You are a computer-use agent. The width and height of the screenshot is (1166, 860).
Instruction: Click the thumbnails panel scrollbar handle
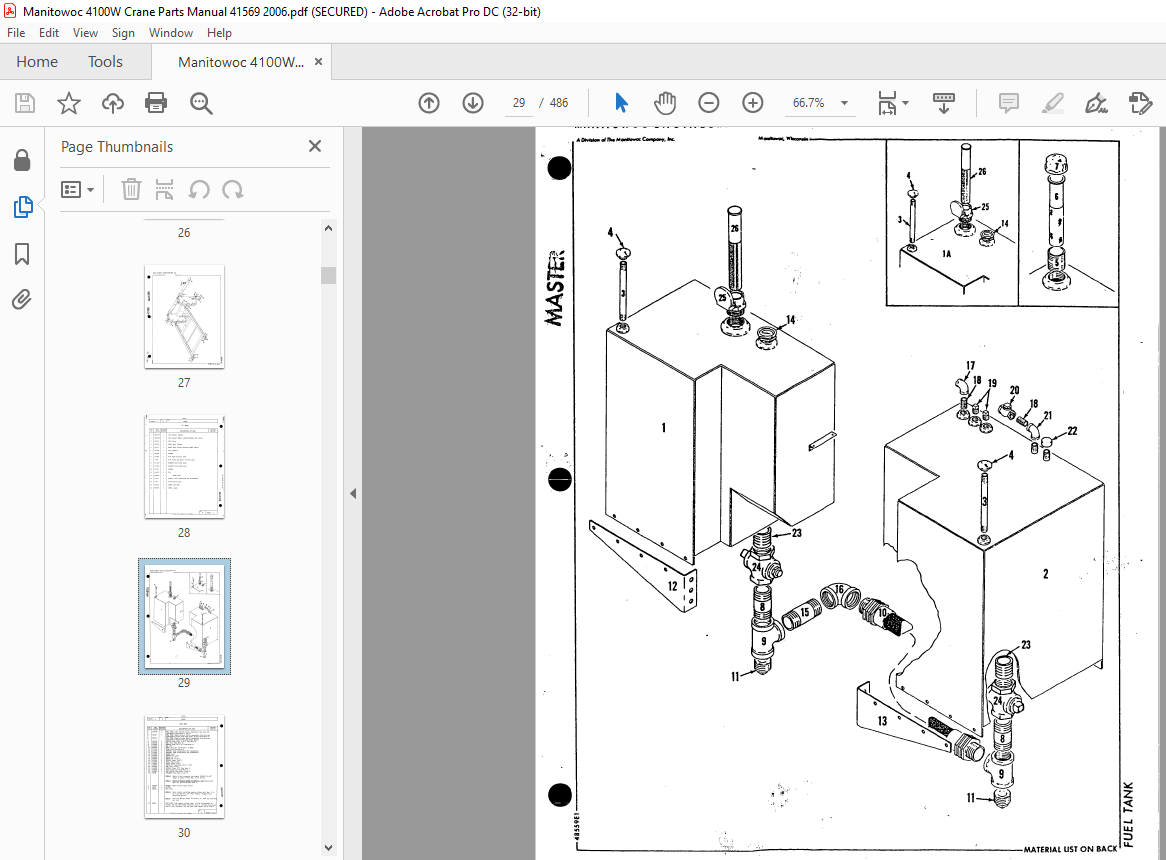click(329, 275)
